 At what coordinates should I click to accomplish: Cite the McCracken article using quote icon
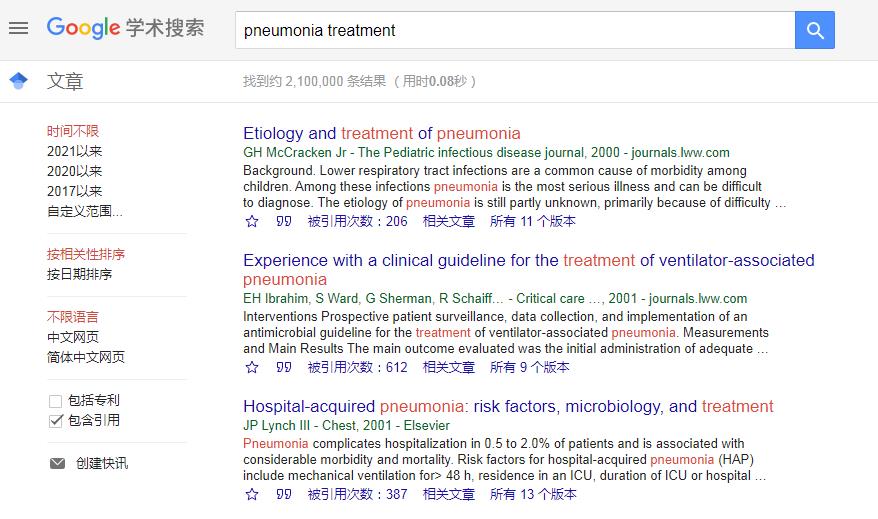[284, 221]
